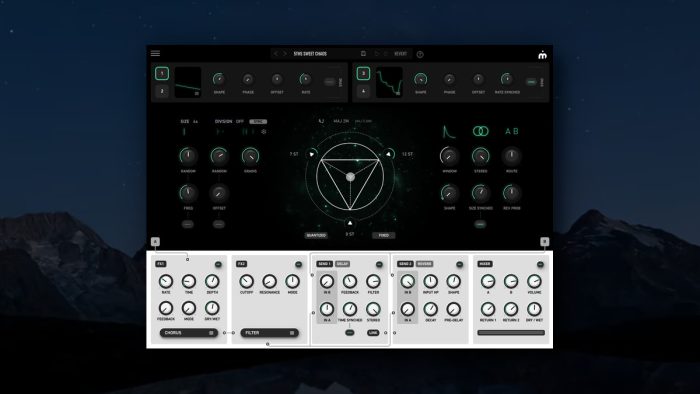Select modulator tab 3
700x394 pixels.
363,73
